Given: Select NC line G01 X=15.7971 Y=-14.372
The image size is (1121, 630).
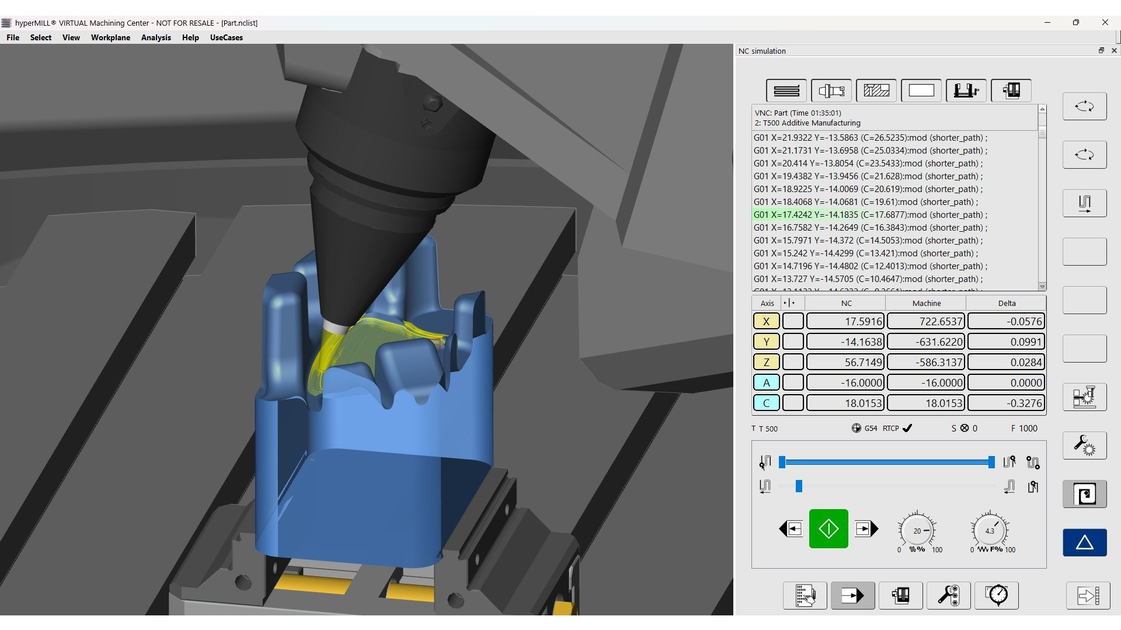Looking at the screenshot, I should (x=870, y=240).
